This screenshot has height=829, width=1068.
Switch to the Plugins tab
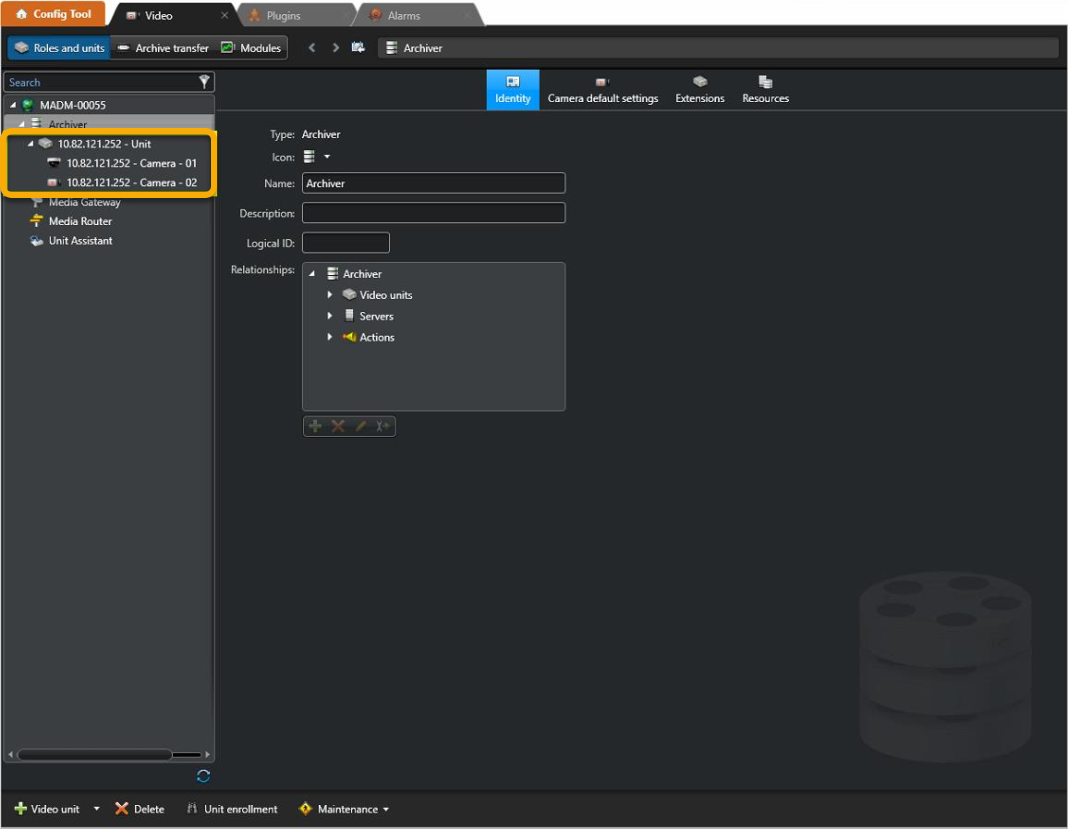coord(283,14)
